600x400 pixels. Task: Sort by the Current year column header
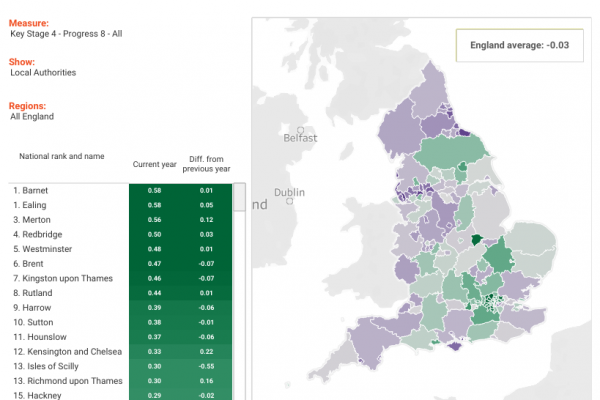coord(154,164)
